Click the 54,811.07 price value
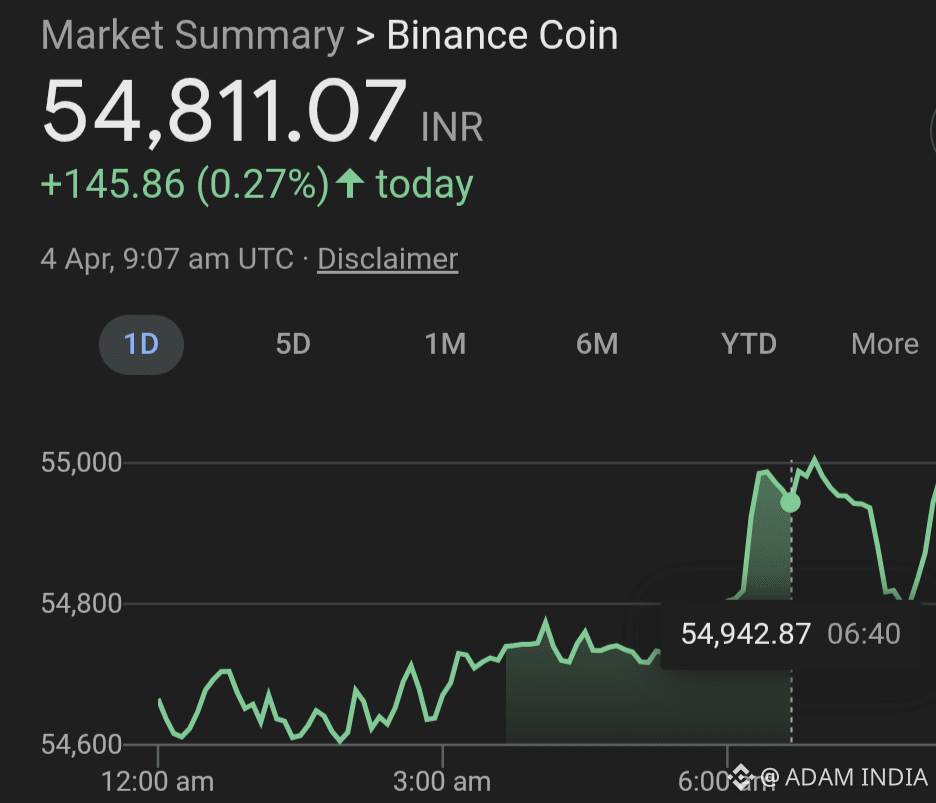Image resolution: width=936 pixels, height=803 pixels. click(x=224, y=111)
